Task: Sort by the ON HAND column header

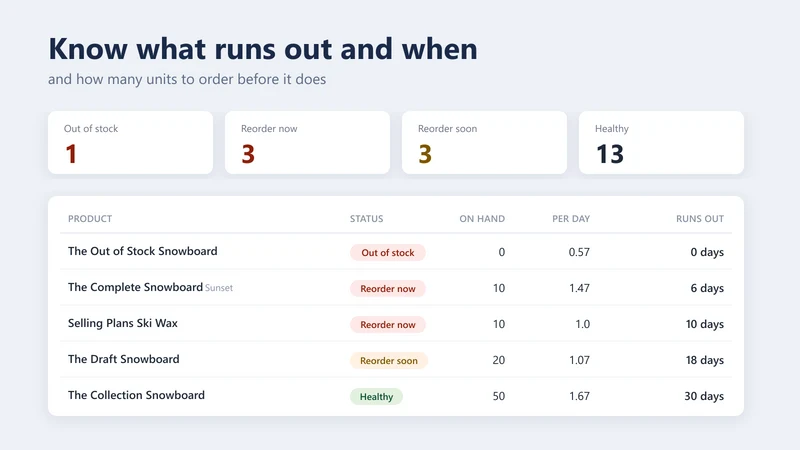Action: [x=482, y=219]
